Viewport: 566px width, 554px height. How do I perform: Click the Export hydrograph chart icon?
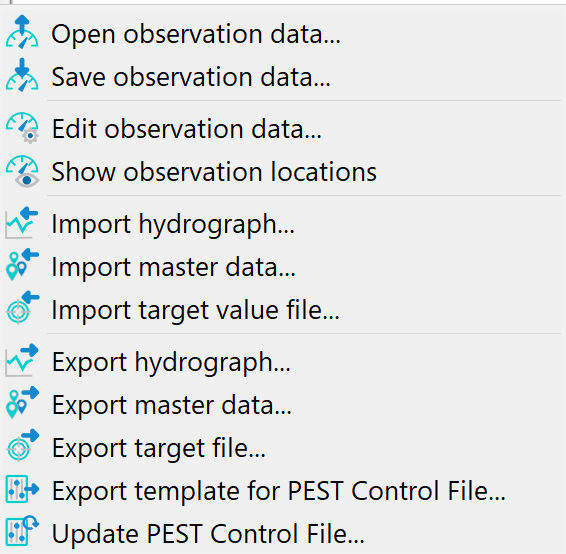[22, 360]
